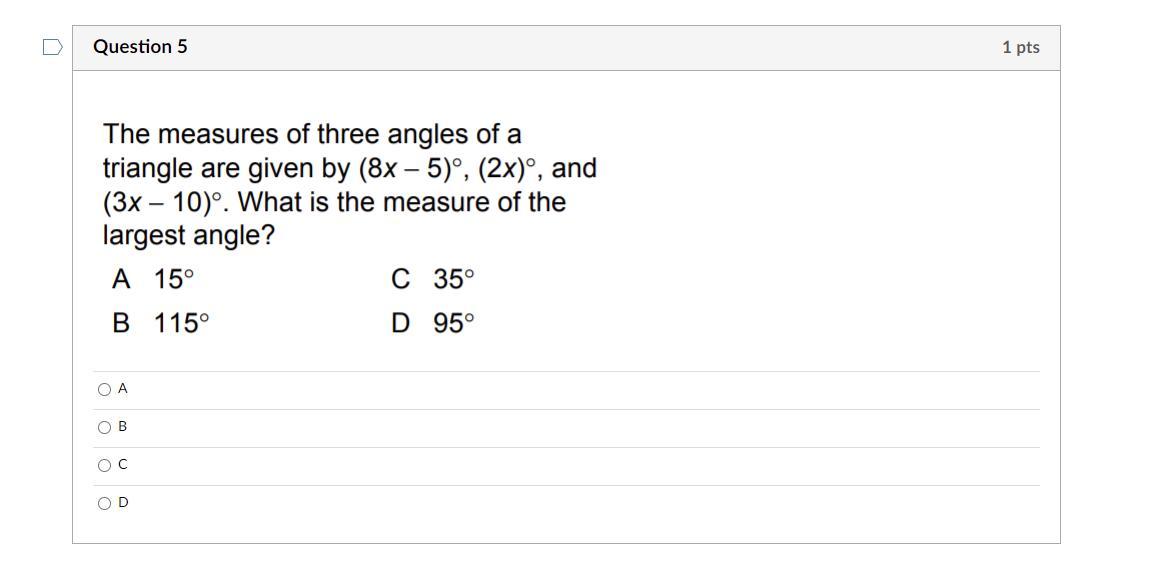Click the 'B' answer option label
The height and width of the screenshot is (562, 1157).
pyautogui.click(x=122, y=427)
